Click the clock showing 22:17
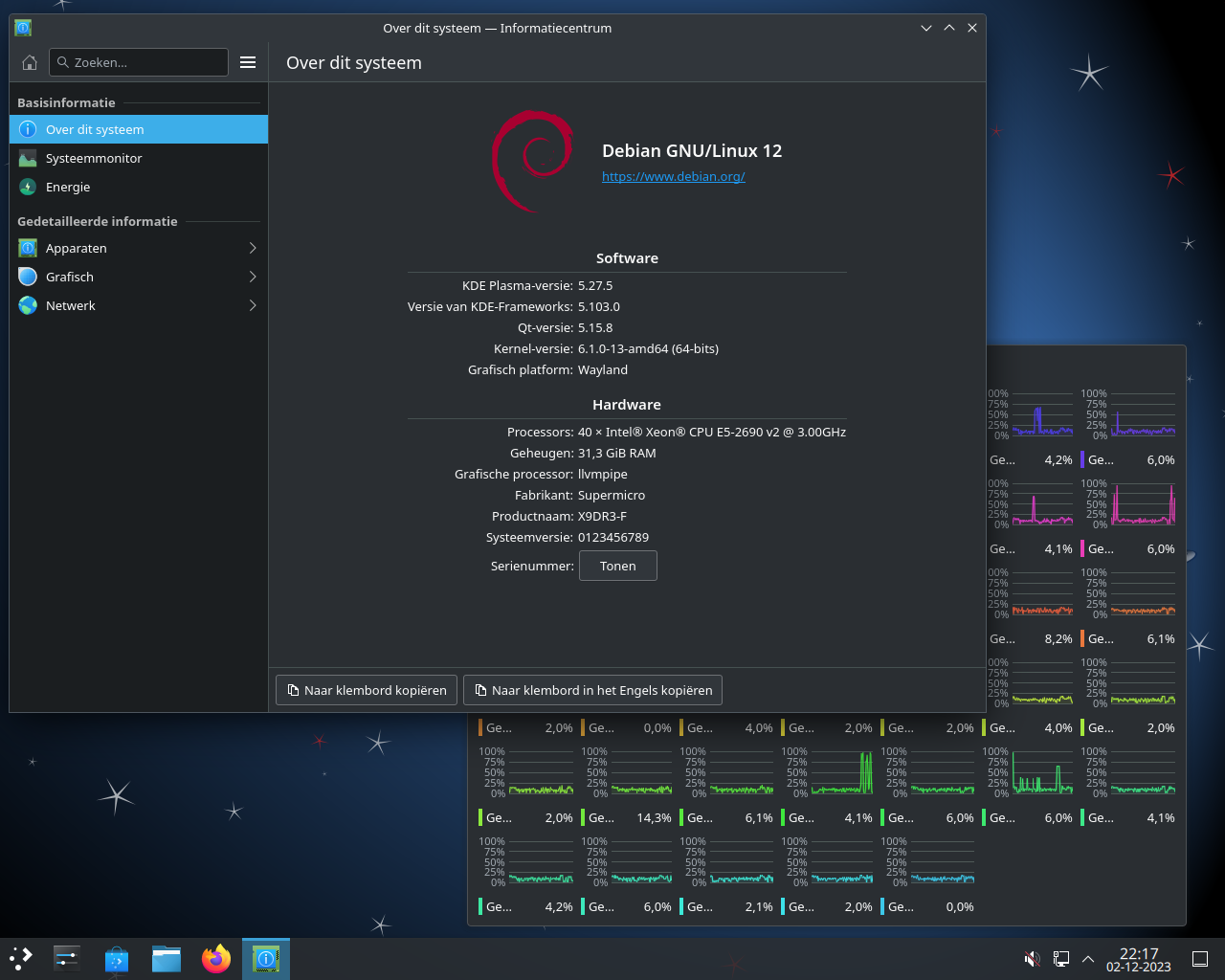The image size is (1225, 980). [1139, 959]
